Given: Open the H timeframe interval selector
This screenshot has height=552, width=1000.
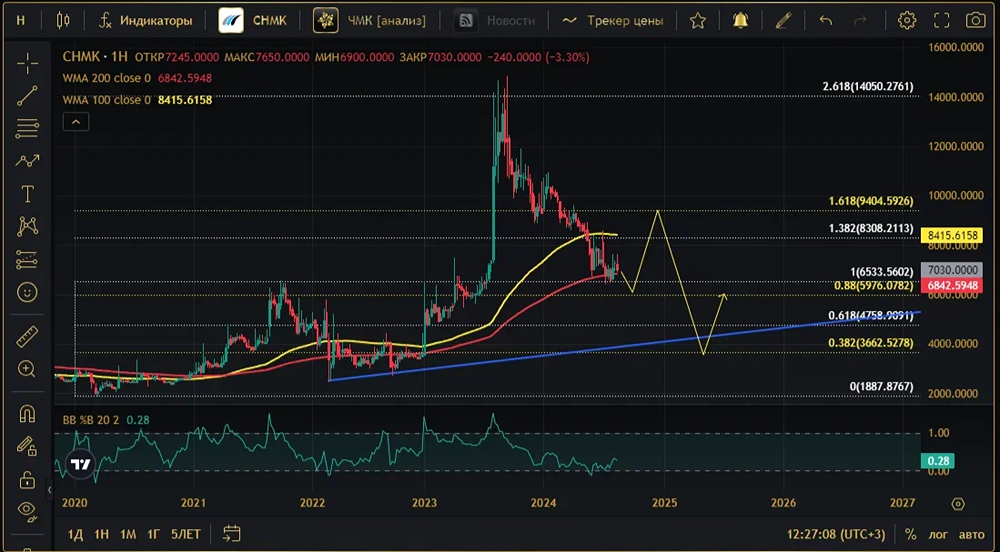Looking at the screenshot, I should point(20,20).
